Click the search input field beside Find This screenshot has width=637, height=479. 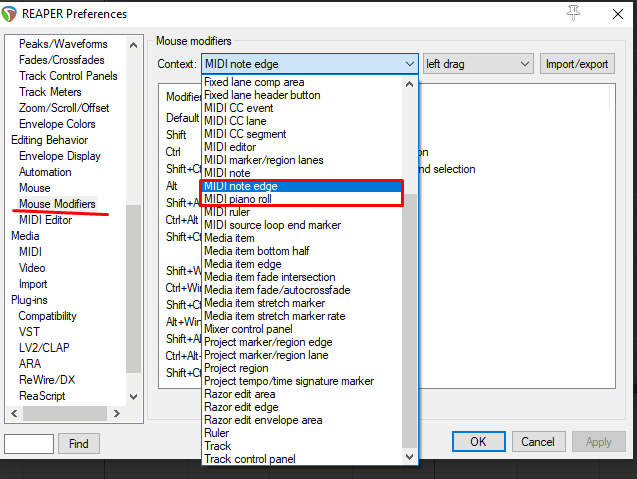point(29,444)
